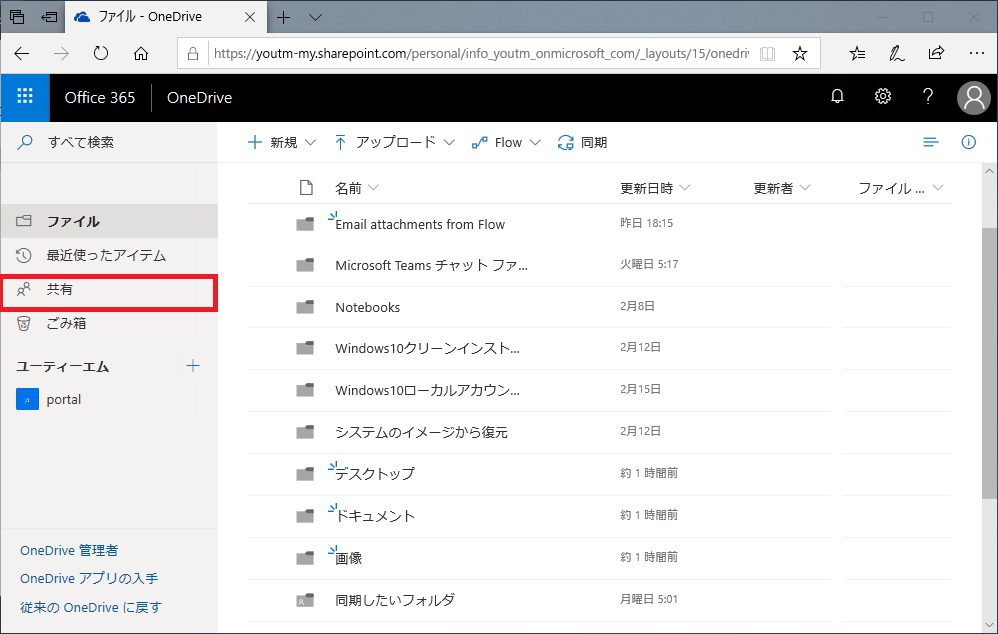Screen dimensions: 998x634
Task: Open the Notebooks folder
Action: tap(368, 307)
